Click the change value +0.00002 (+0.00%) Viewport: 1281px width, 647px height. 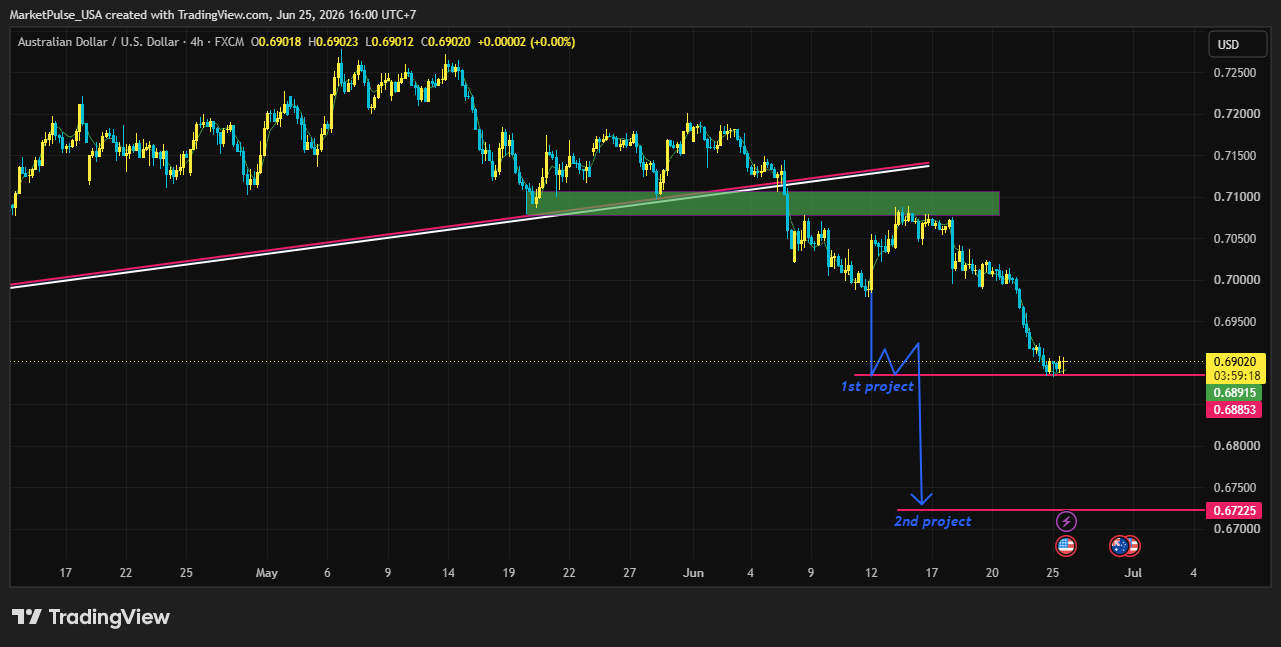[x=526, y=42]
